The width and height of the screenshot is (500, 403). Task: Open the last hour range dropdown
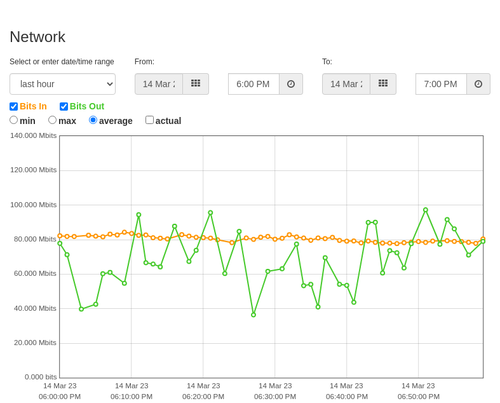(x=63, y=84)
